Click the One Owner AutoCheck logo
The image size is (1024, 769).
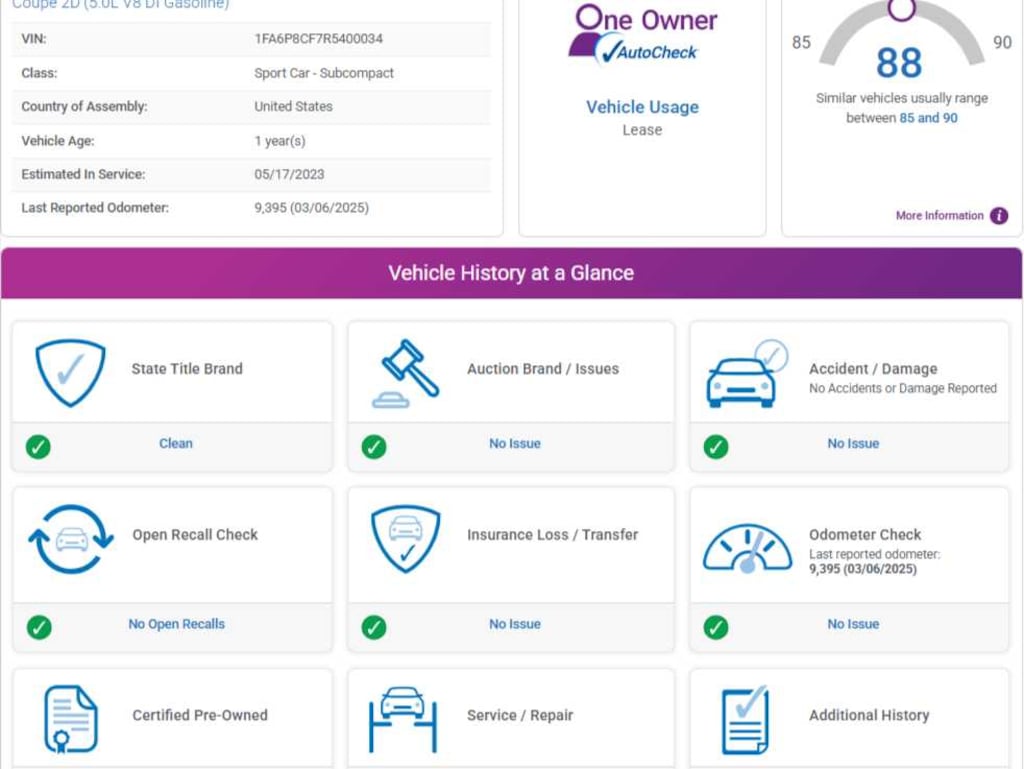642,35
